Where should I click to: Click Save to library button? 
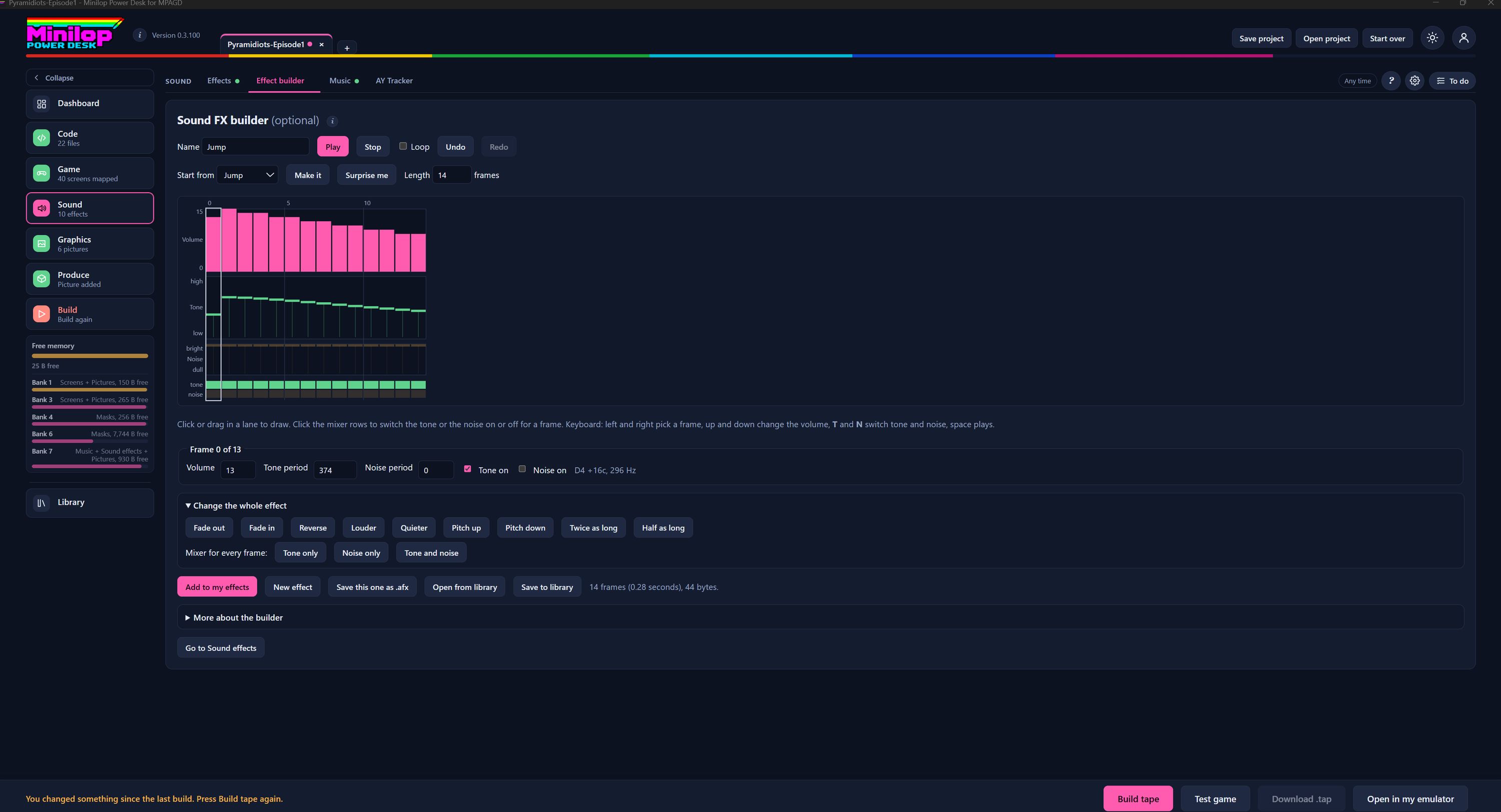point(546,587)
